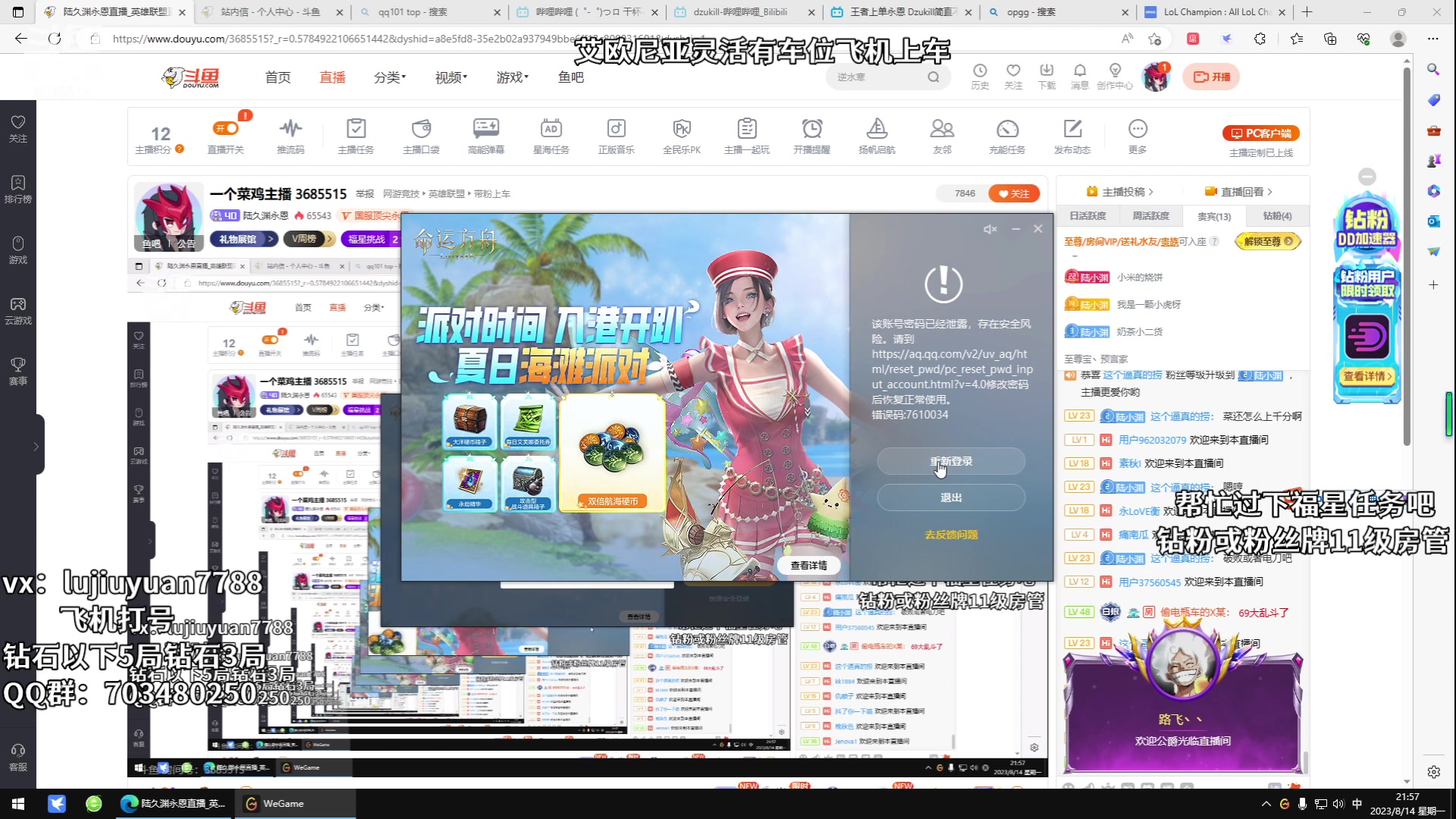
Task: Expand 礼物展馆 gift hall arrow
Action: [271, 240]
